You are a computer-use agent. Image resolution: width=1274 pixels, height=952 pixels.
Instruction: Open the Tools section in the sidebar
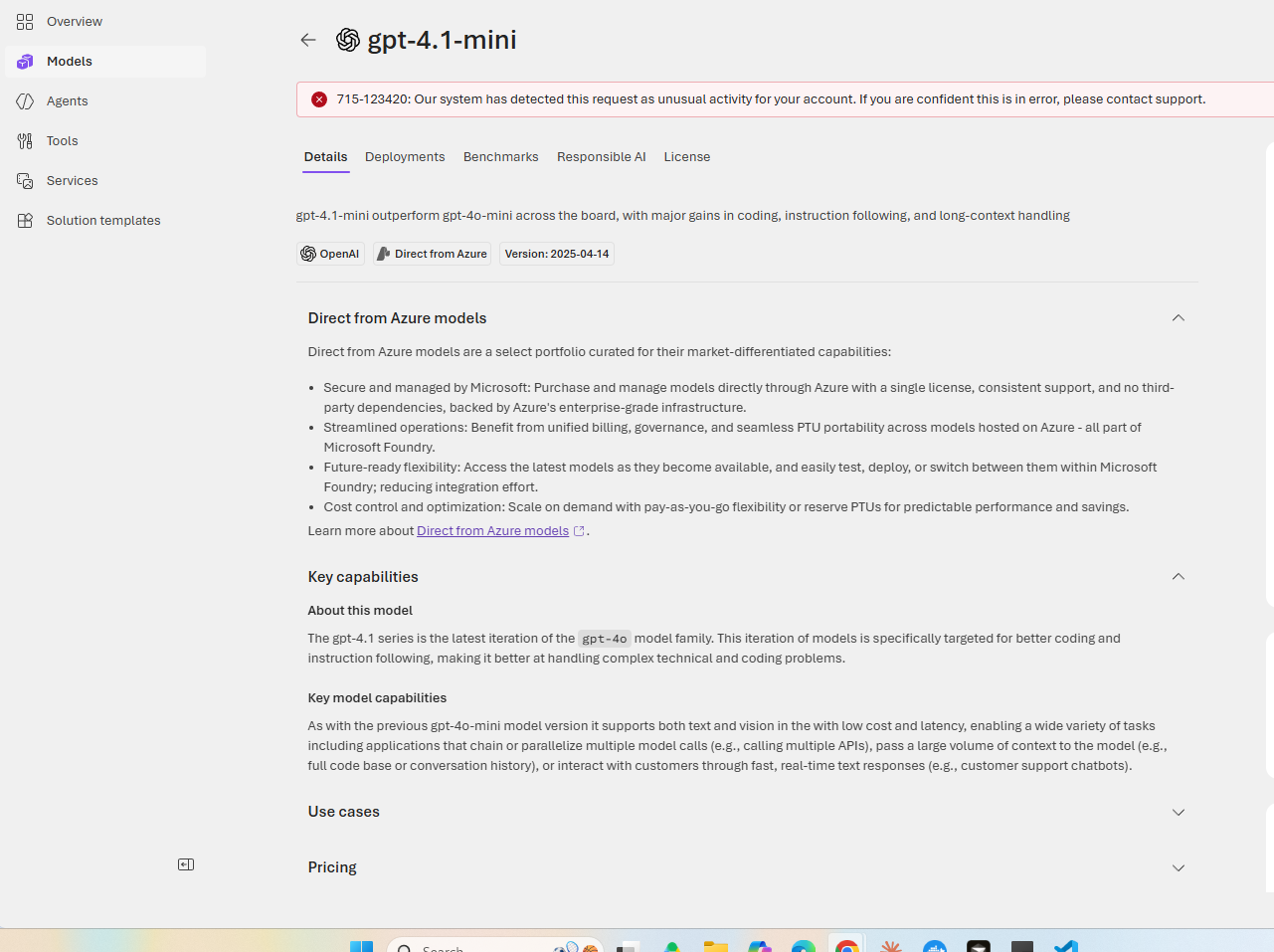pyautogui.click(x=104, y=141)
